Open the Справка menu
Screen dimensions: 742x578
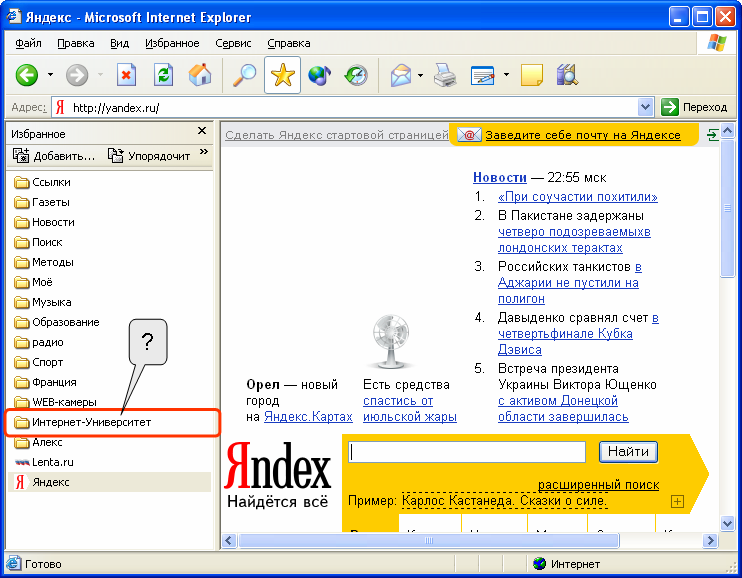coord(289,43)
